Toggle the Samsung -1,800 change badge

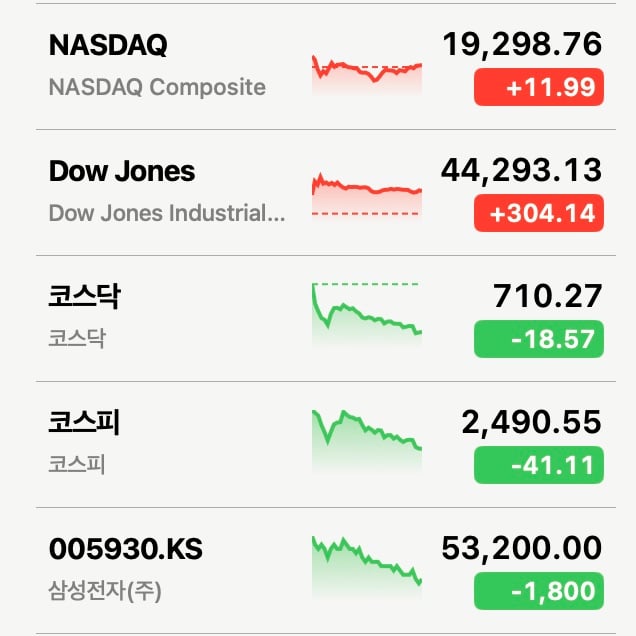click(539, 591)
